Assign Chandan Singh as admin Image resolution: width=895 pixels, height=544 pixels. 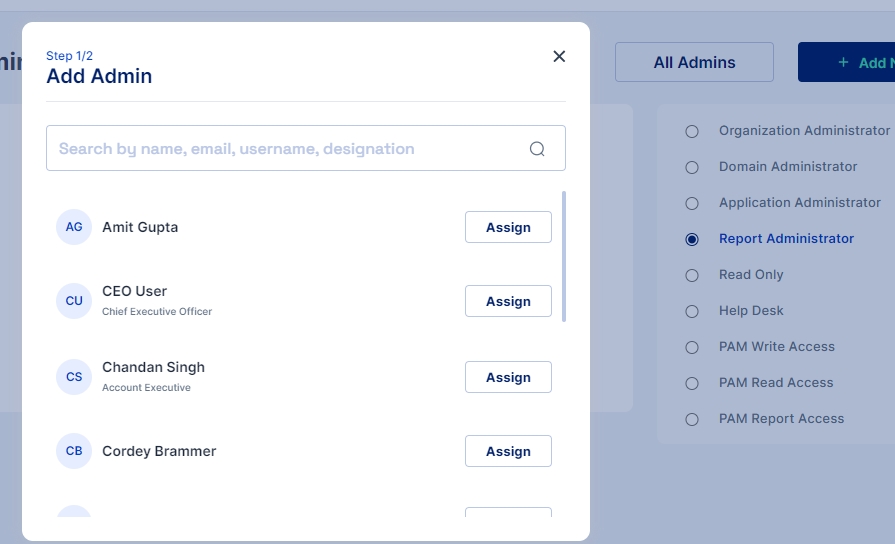508,377
